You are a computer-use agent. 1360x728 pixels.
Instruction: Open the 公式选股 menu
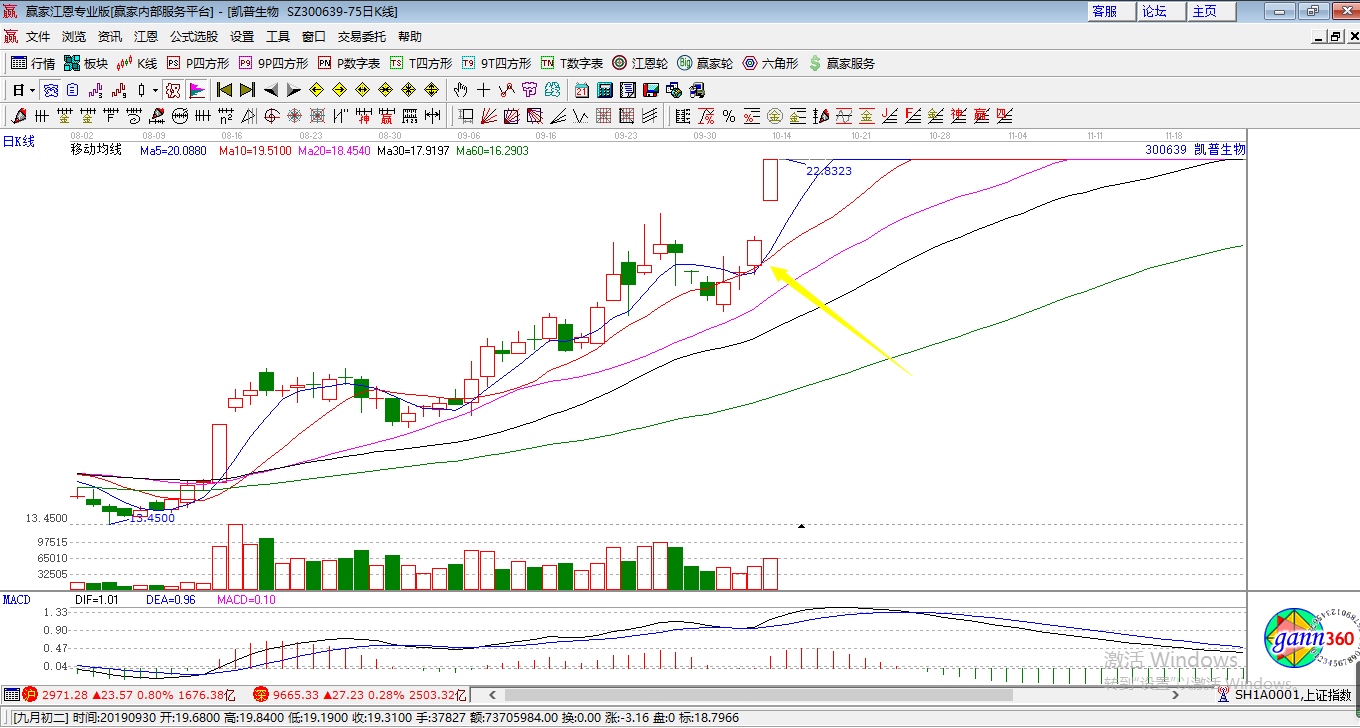click(x=194, y=37)
